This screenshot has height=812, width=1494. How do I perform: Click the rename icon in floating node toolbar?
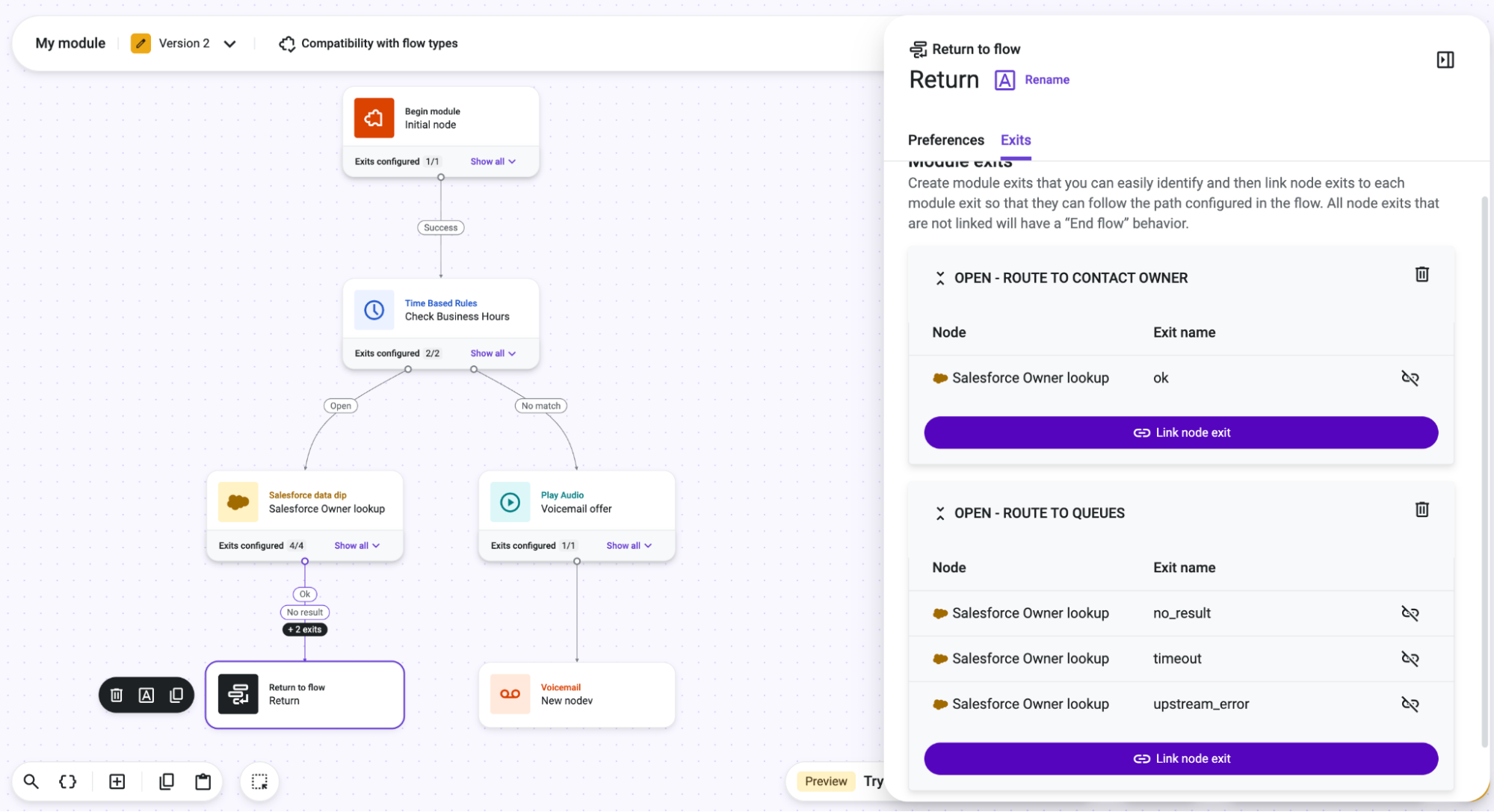click(146, 695)
